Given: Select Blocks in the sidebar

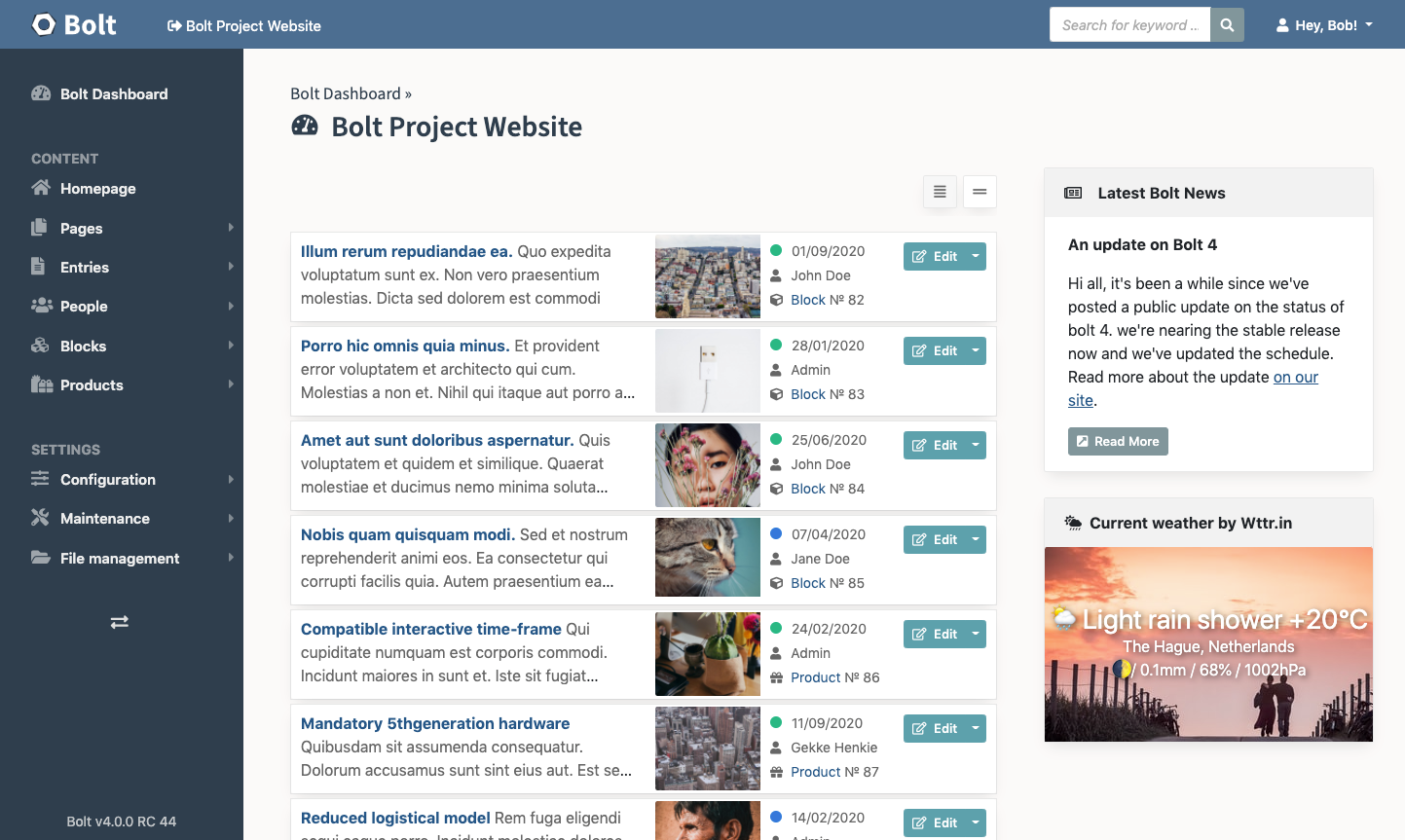Looking at the screenshot, I should (83, 346).
